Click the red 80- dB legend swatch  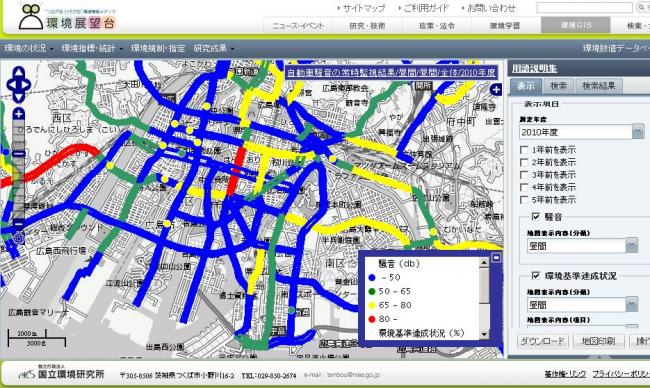click(372, 319)
